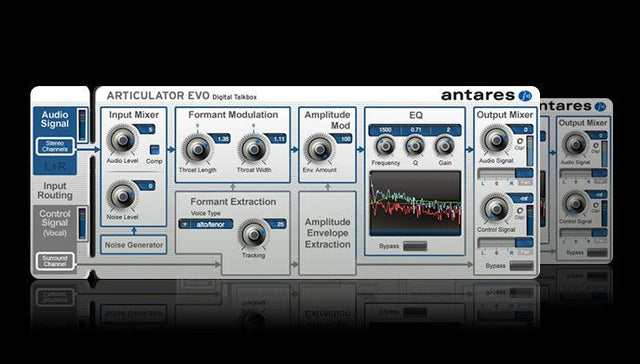Click the ARTICULATOR EVO title text
Screen dimensions: 640x364
tap(158, 96)
